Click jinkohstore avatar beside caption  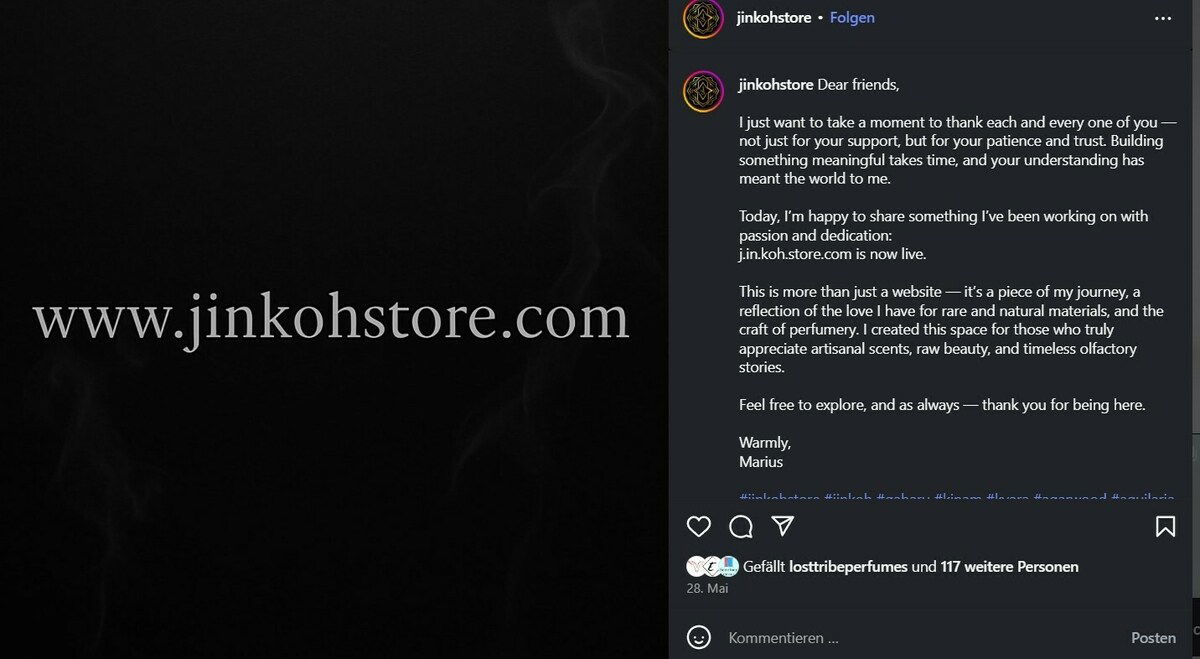[703, 92]
